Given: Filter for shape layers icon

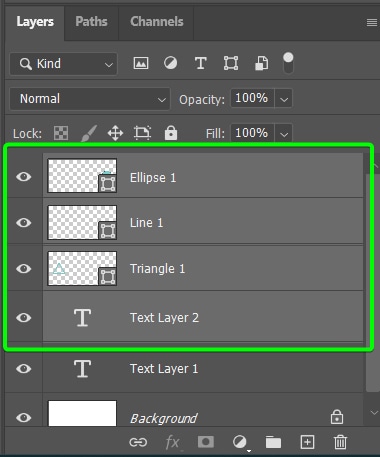Looking at the screenshot, I should [x=231, y=63].
